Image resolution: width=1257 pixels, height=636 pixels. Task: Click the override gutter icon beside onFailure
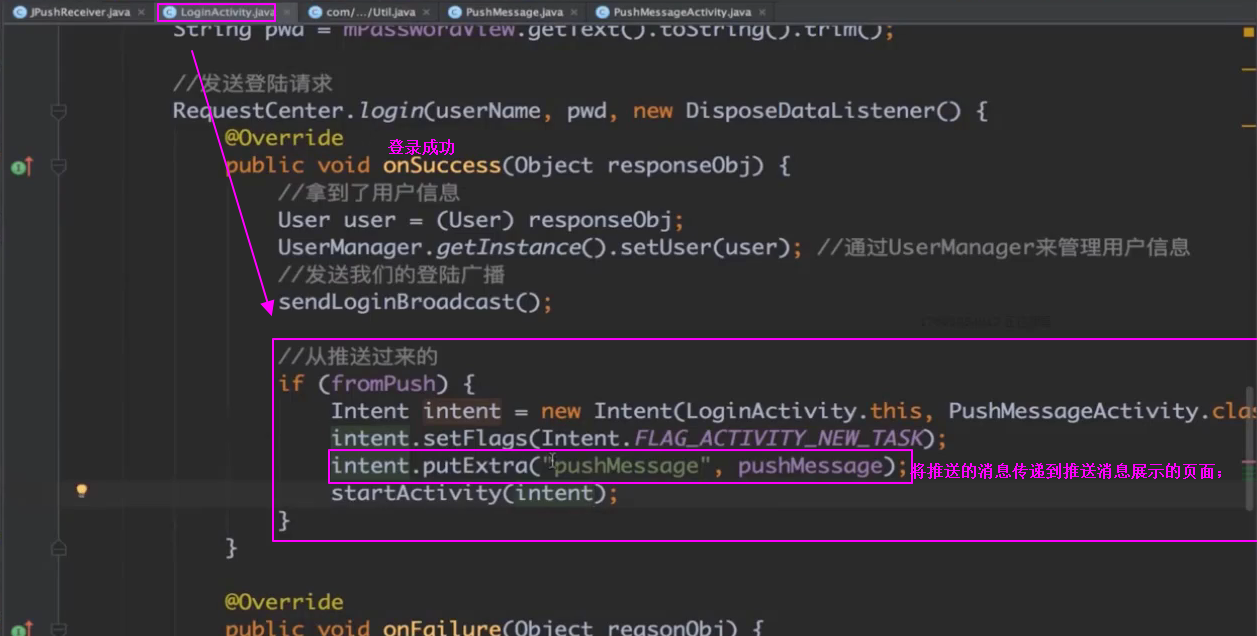click(21, 628)
